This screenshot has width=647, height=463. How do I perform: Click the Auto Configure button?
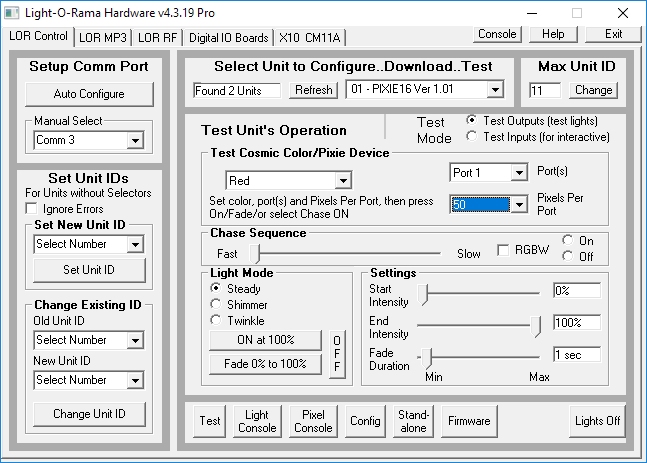click(x=89, y=94)
